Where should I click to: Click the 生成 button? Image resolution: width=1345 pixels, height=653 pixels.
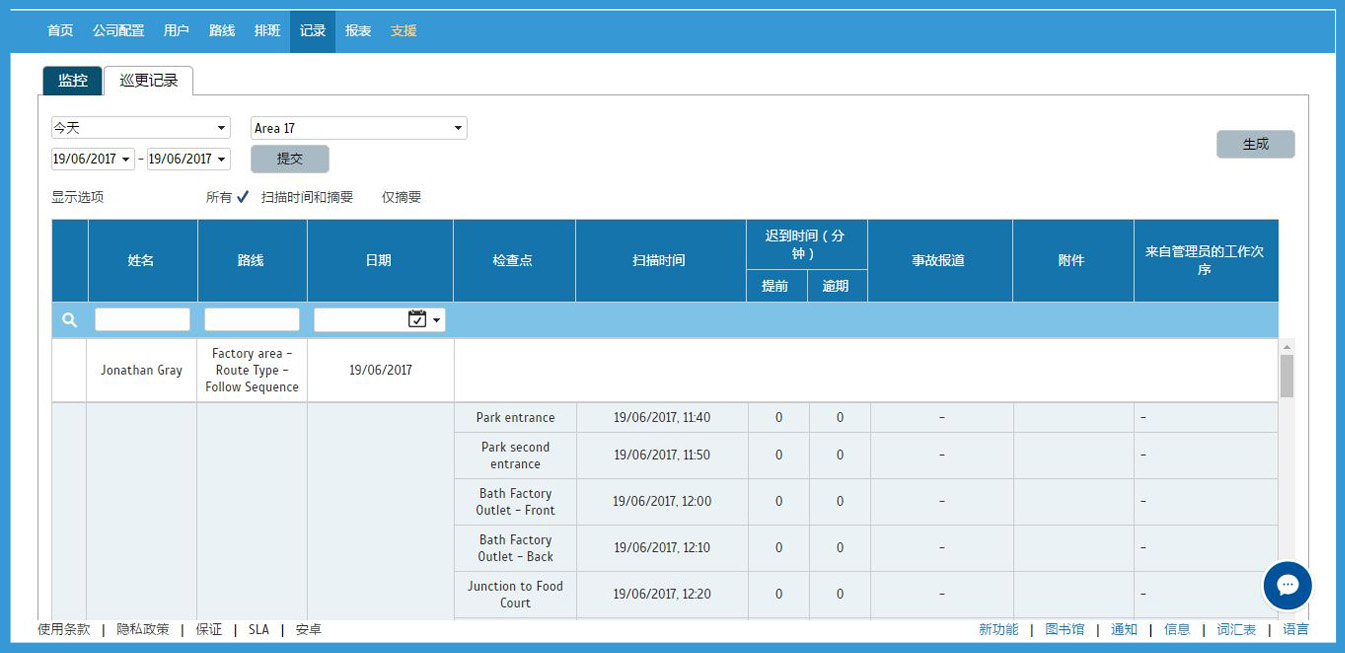(1255, 144)
